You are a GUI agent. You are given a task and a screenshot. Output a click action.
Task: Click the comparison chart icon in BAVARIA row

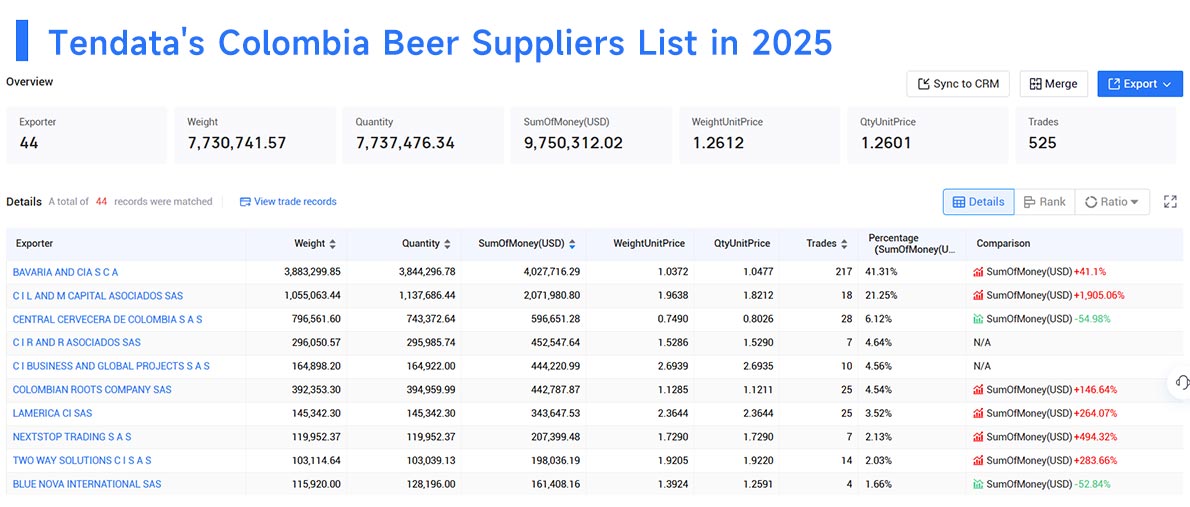coord(978,272)
